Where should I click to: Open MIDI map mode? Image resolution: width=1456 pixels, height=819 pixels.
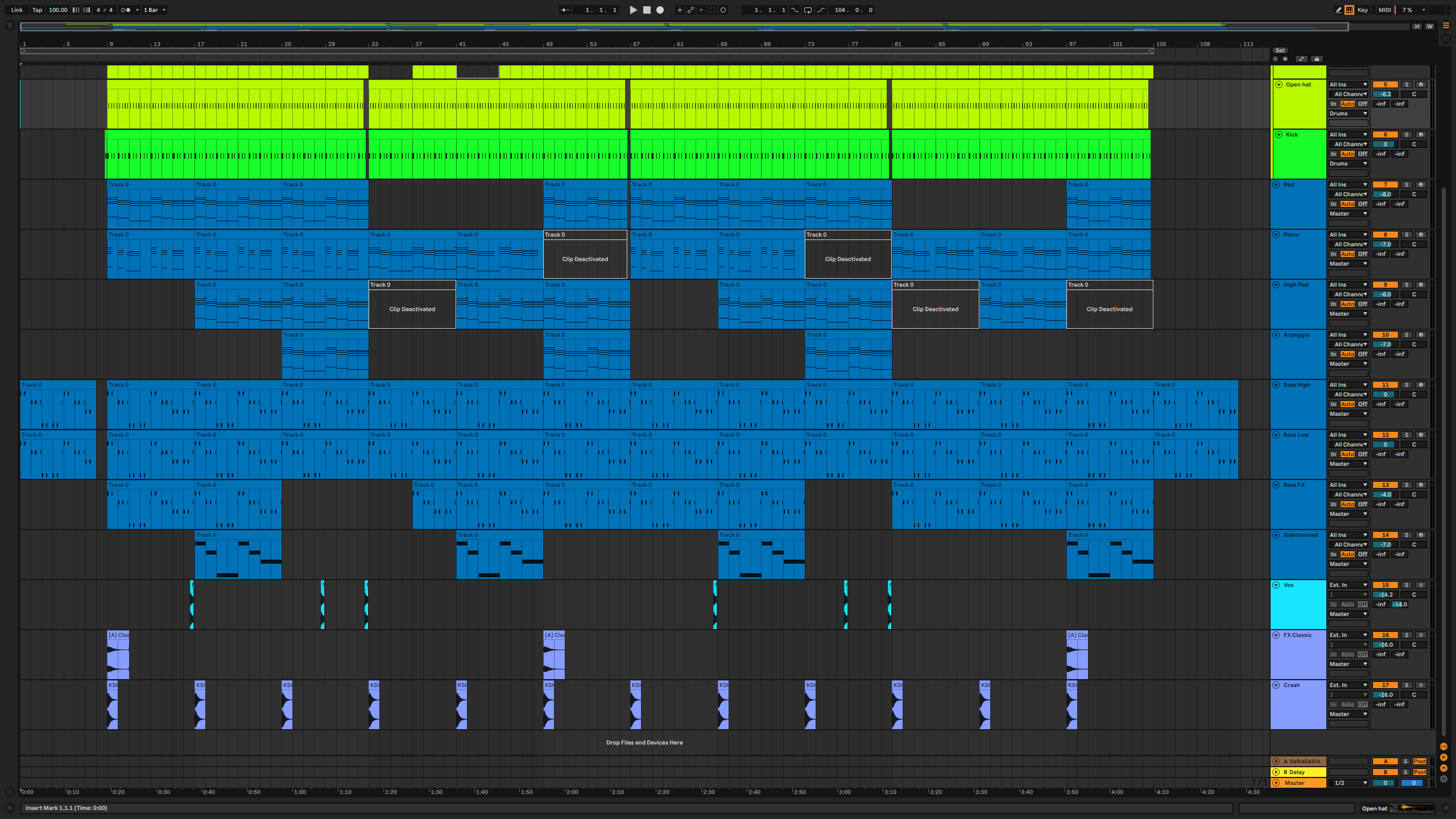[1384, 10]
